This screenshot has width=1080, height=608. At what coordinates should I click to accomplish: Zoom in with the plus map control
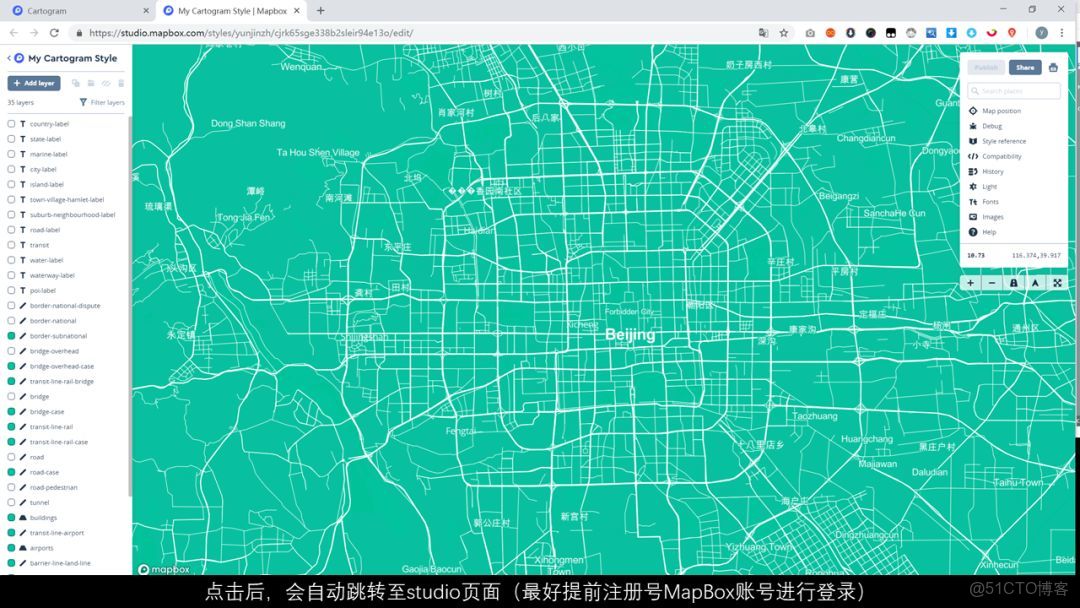tap(970, 283)
